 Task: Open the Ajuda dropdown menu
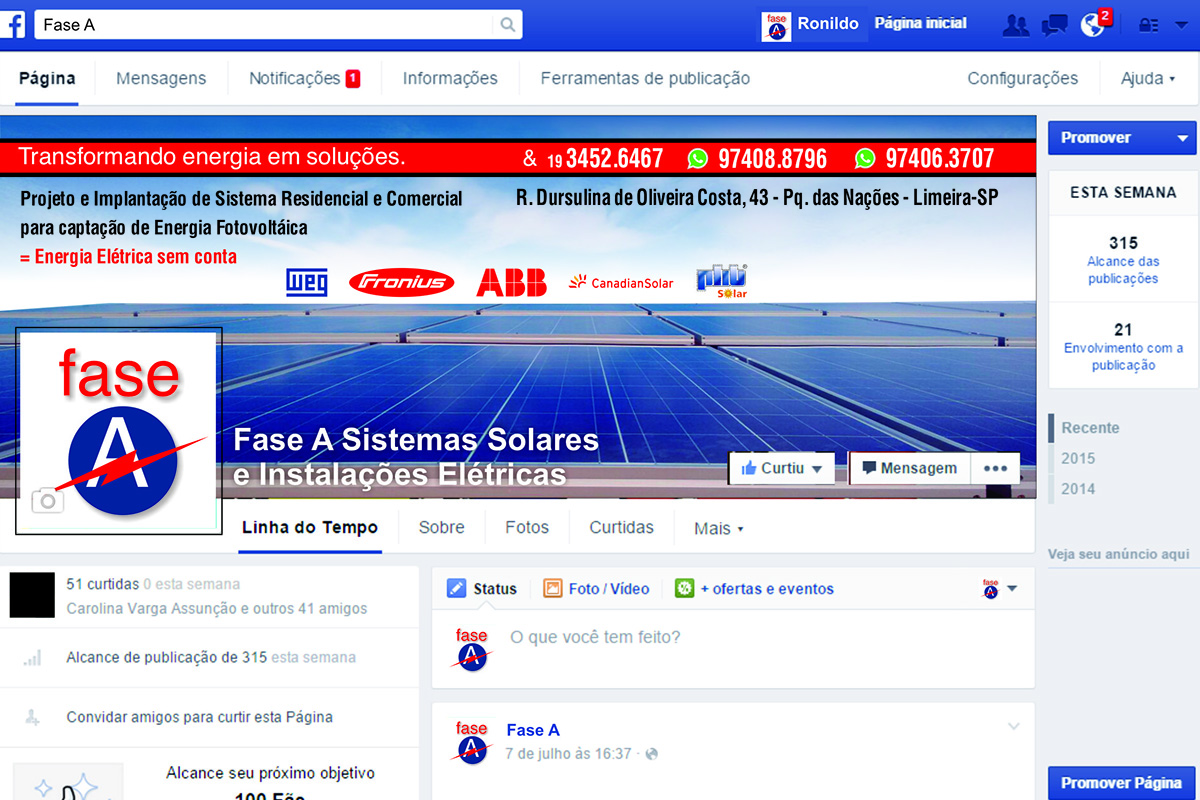coord(1147,78)
